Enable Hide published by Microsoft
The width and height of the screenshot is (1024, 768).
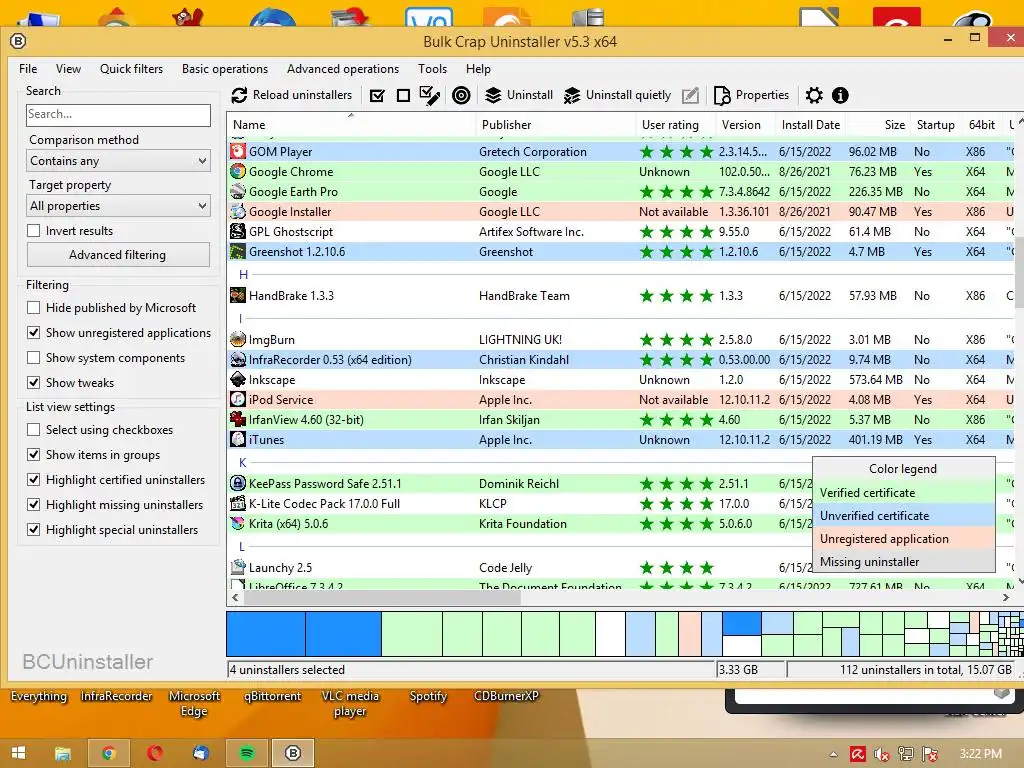click(x=33, y=308)
